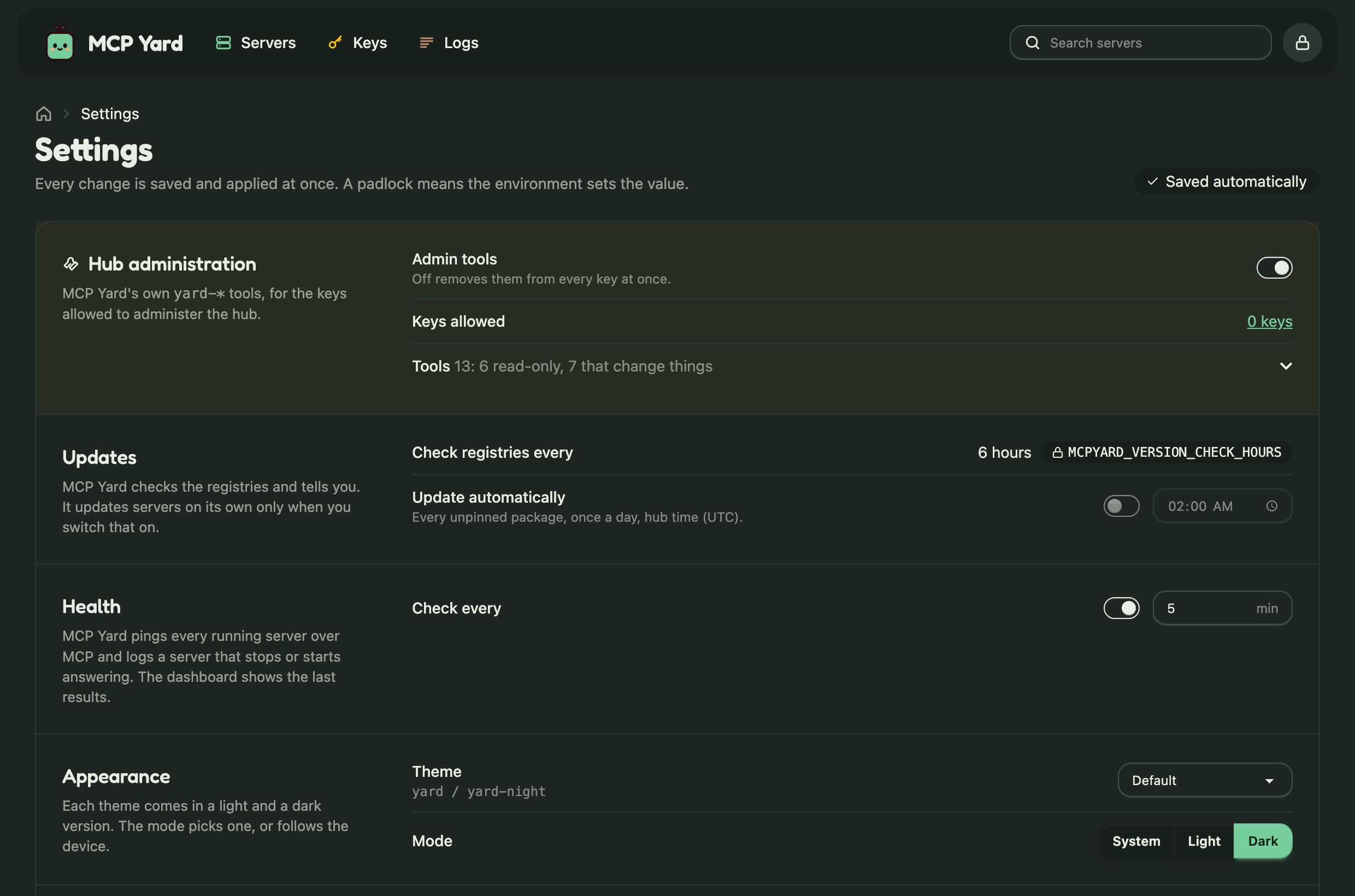Click the Logs lines icon
Viewport: 1355px width, 896px height.
[426, 43]
